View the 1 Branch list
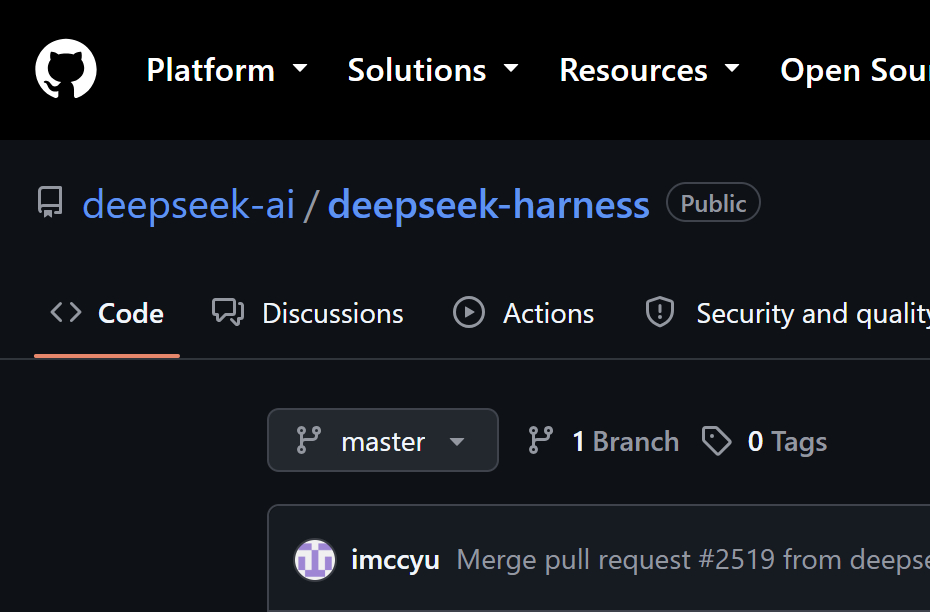Image resolution: width=930 pixels, height=612 pixels. click(603, 441)
